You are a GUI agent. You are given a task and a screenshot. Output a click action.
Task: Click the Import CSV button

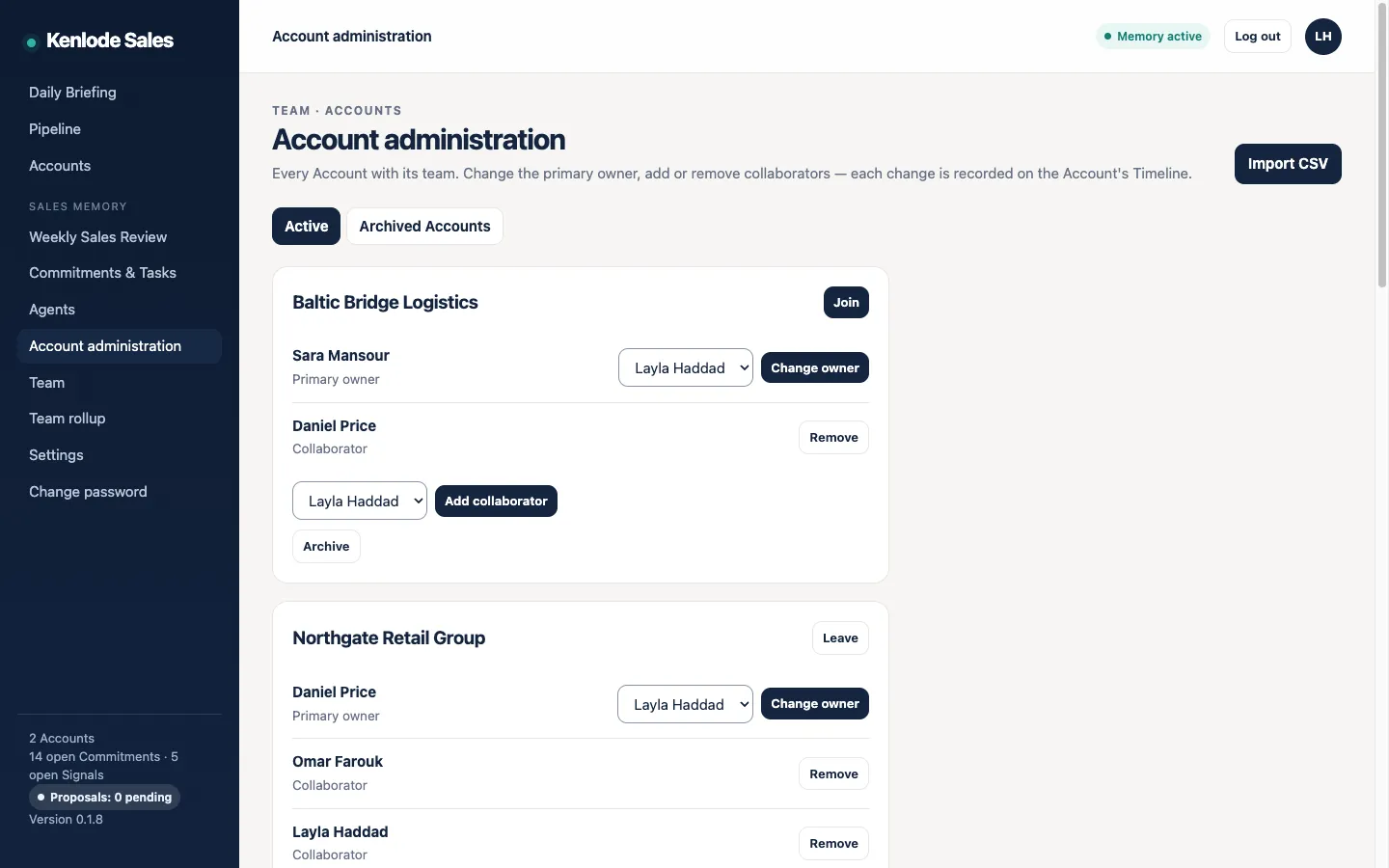coord(1288,164)
